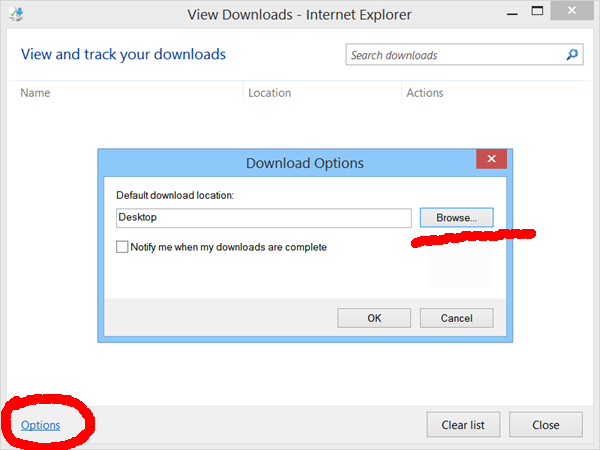Select the Name column header
This screenshot has height=450, width=600.
[x=35, y=93]
